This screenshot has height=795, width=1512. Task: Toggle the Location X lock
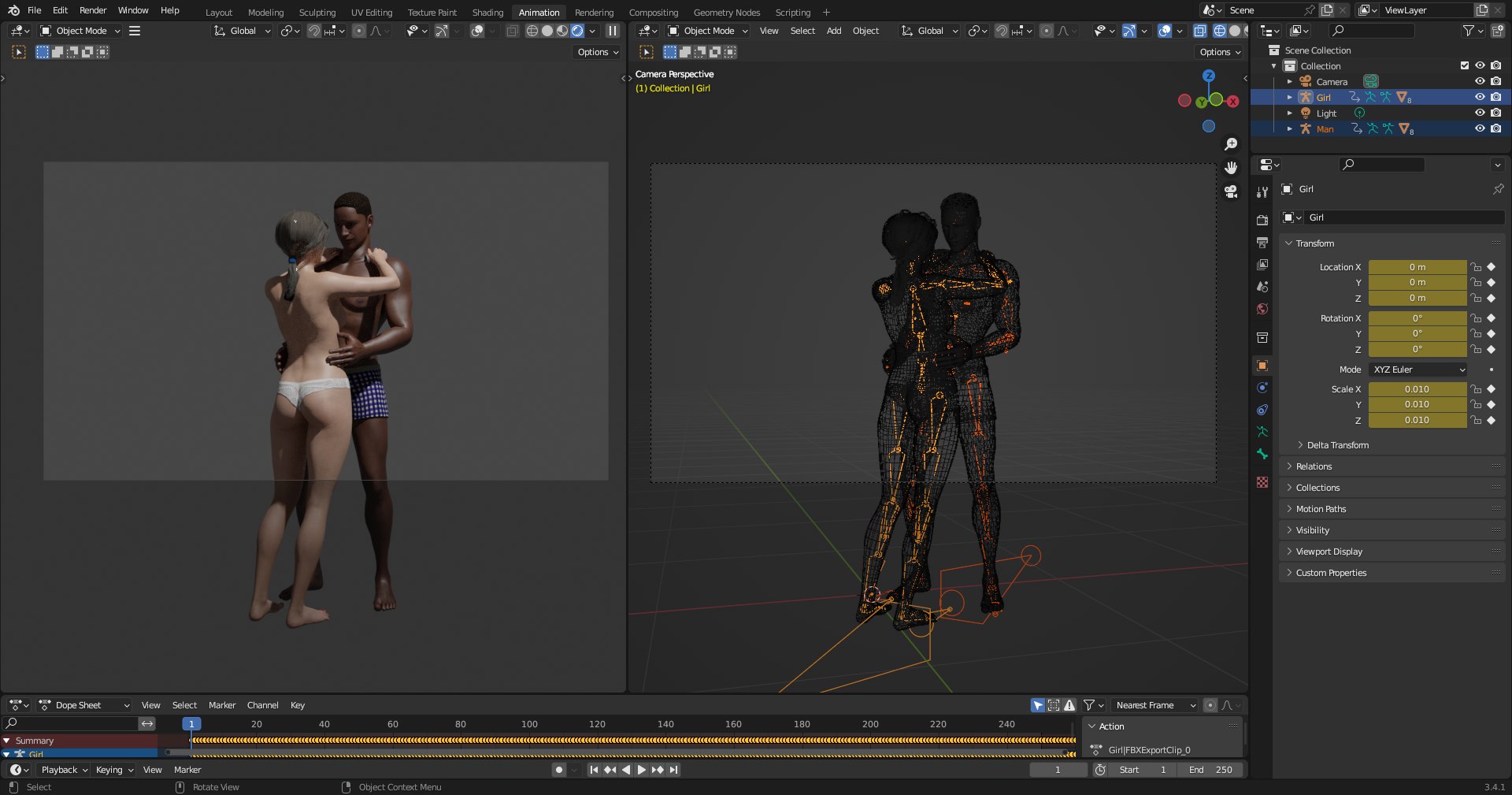[x=1477, y=267]
